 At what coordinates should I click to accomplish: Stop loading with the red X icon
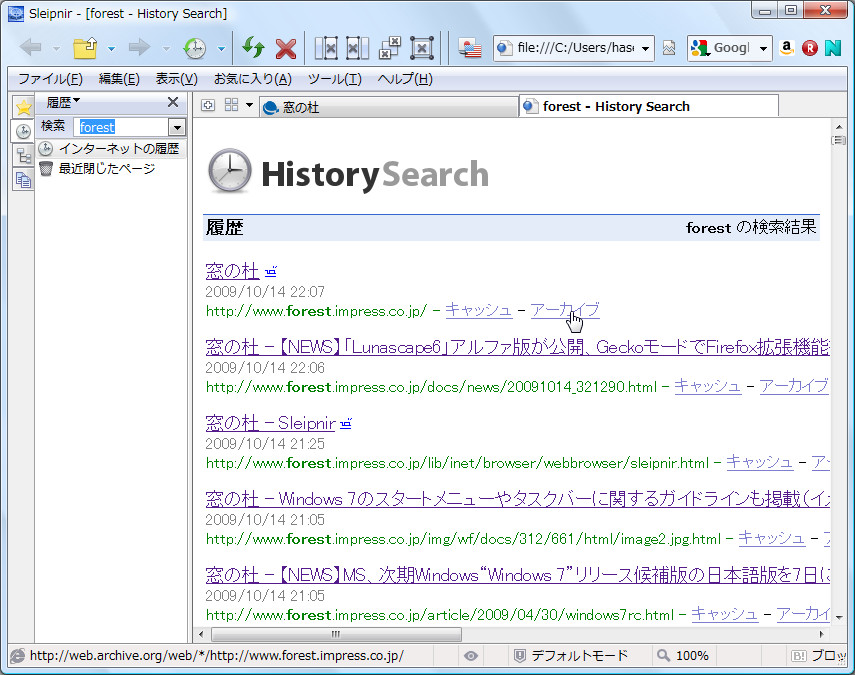286,49
